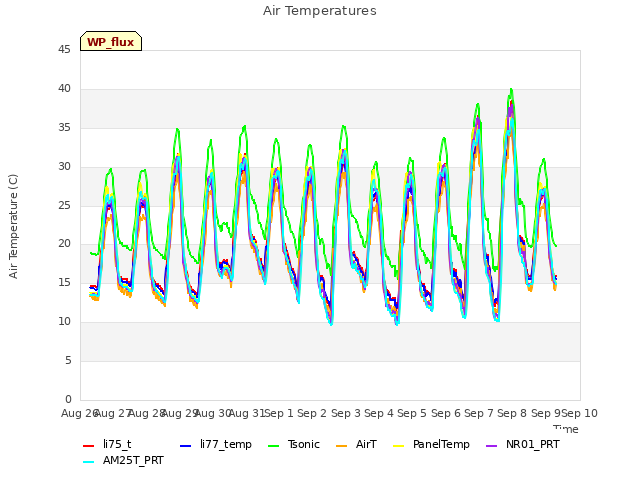Click the 30 y-axis tick label
The image size is (640, 480).
click(x=64, y=167)
